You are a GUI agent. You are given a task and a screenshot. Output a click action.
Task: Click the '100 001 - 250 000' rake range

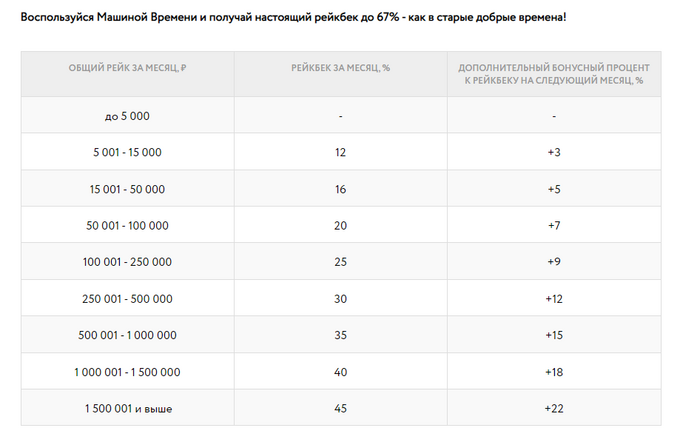[127, 262]
